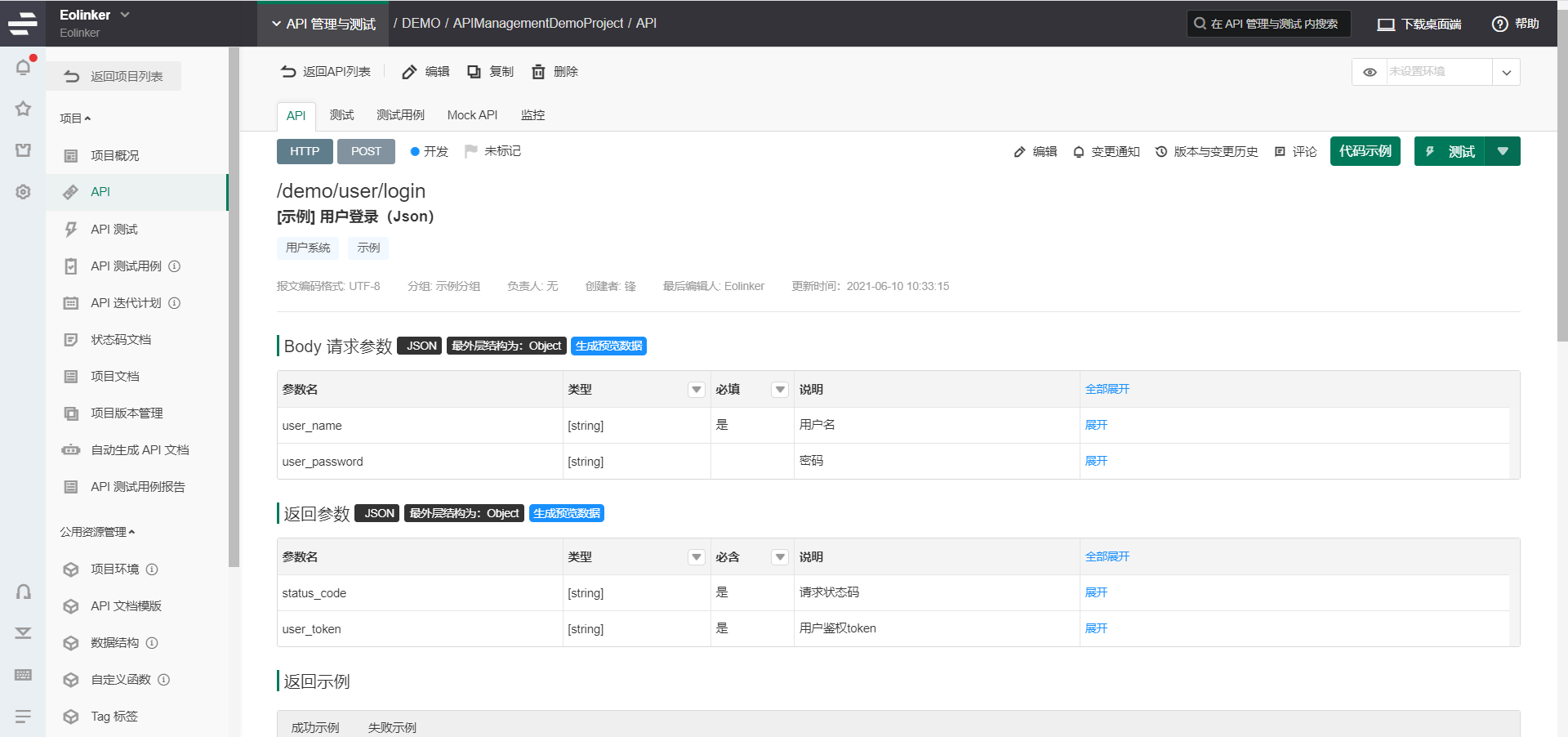
Task: Click the help question-mark icon
Action: (x=1499, y=24)
